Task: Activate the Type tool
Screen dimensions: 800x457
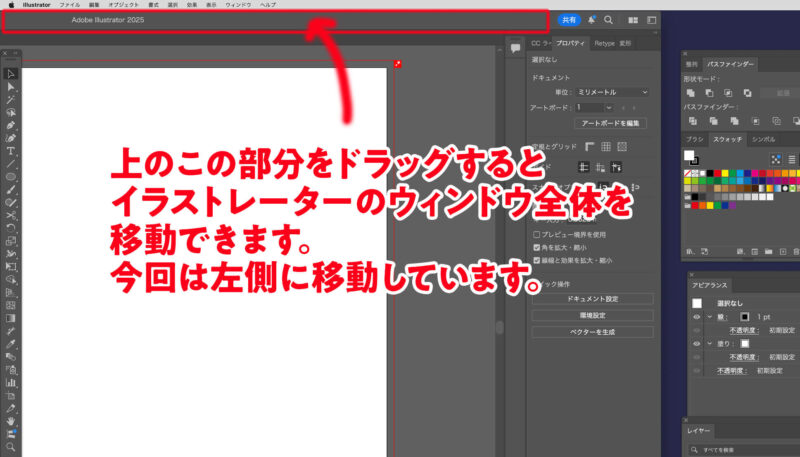Action: pyautogui.click(x=10, y=151)
